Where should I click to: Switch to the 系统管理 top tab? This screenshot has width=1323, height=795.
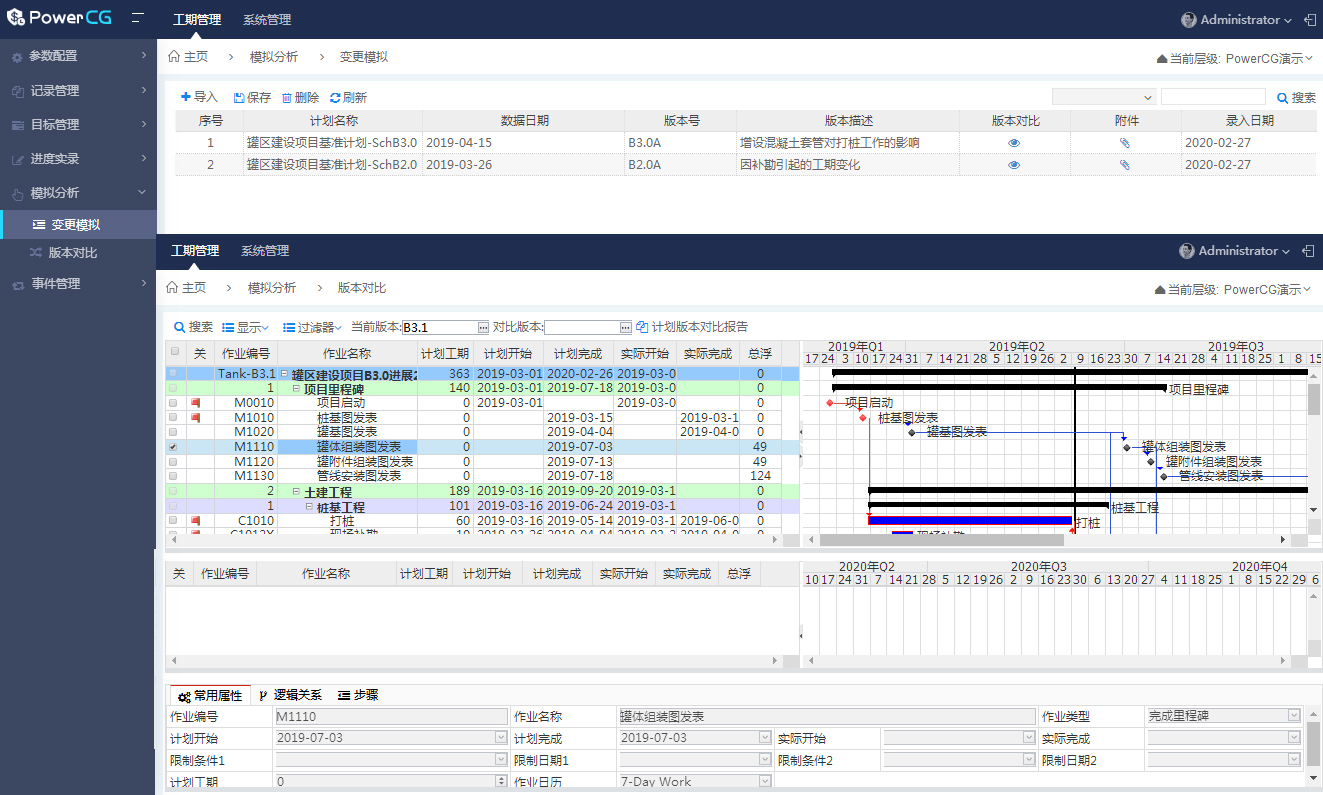[267, 20]
